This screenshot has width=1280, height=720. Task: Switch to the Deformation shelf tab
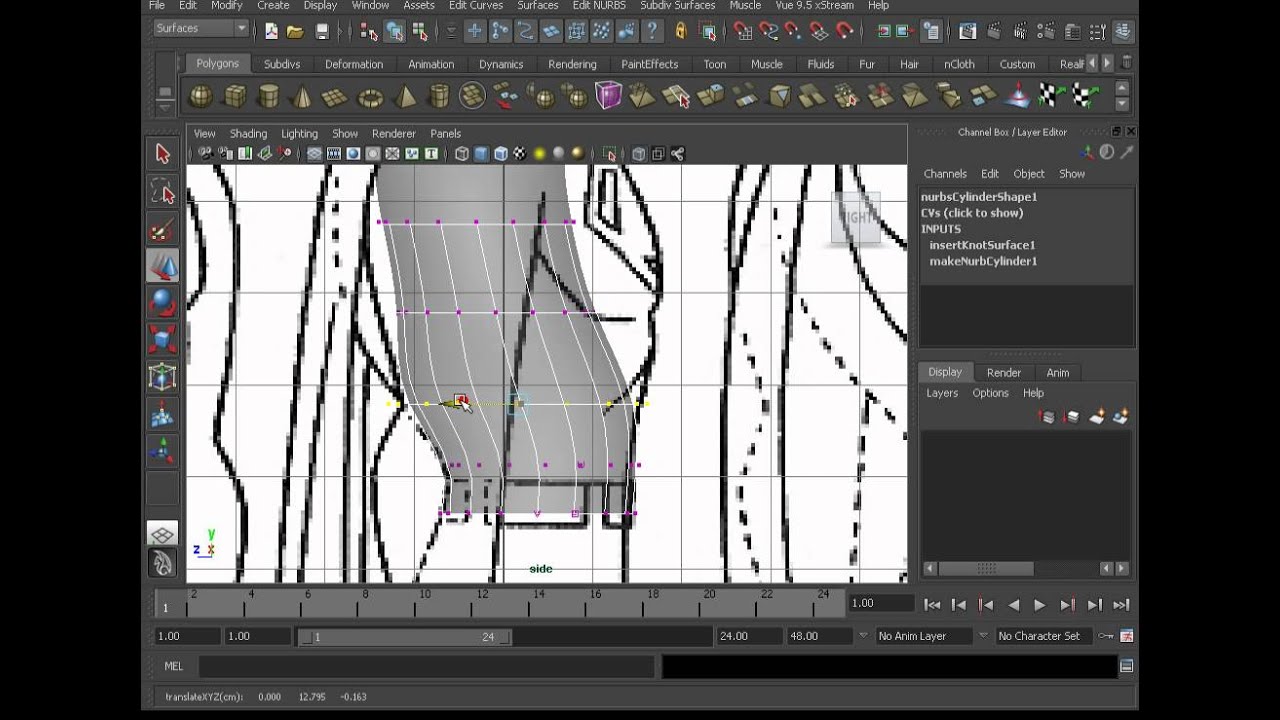354,64
